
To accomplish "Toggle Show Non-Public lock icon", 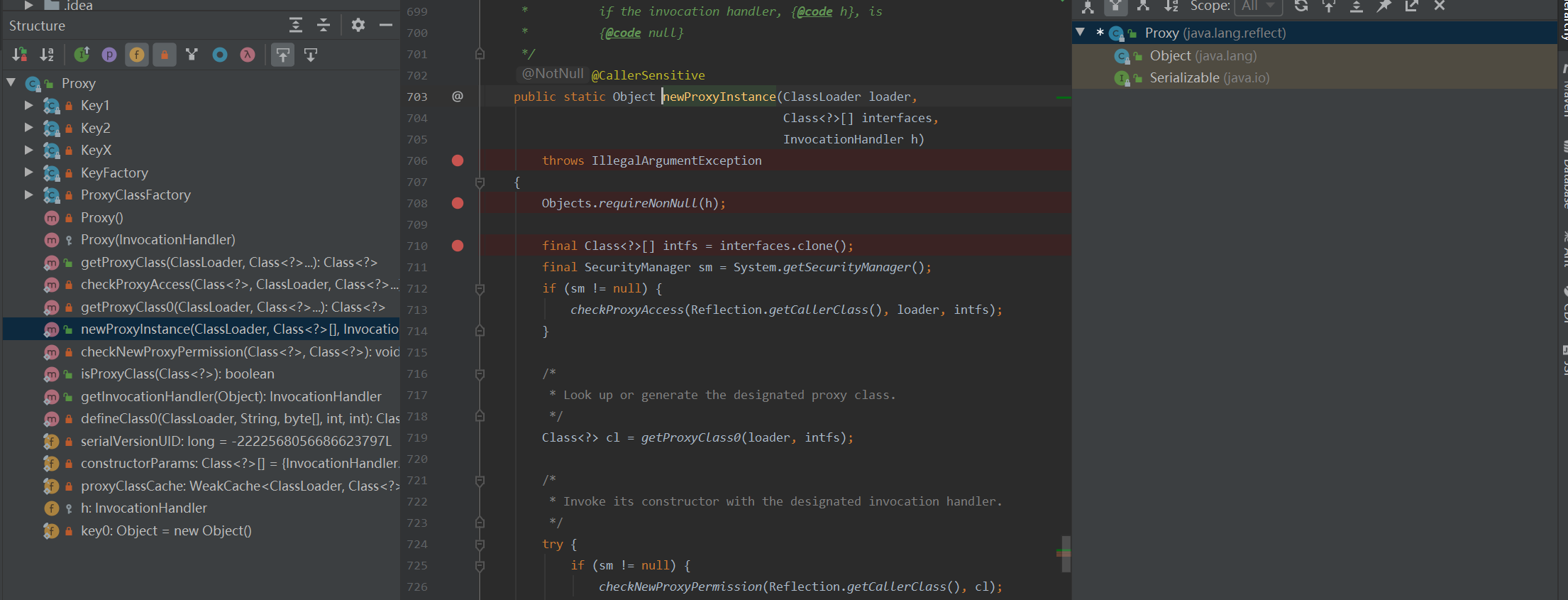I will click(165, 55).
